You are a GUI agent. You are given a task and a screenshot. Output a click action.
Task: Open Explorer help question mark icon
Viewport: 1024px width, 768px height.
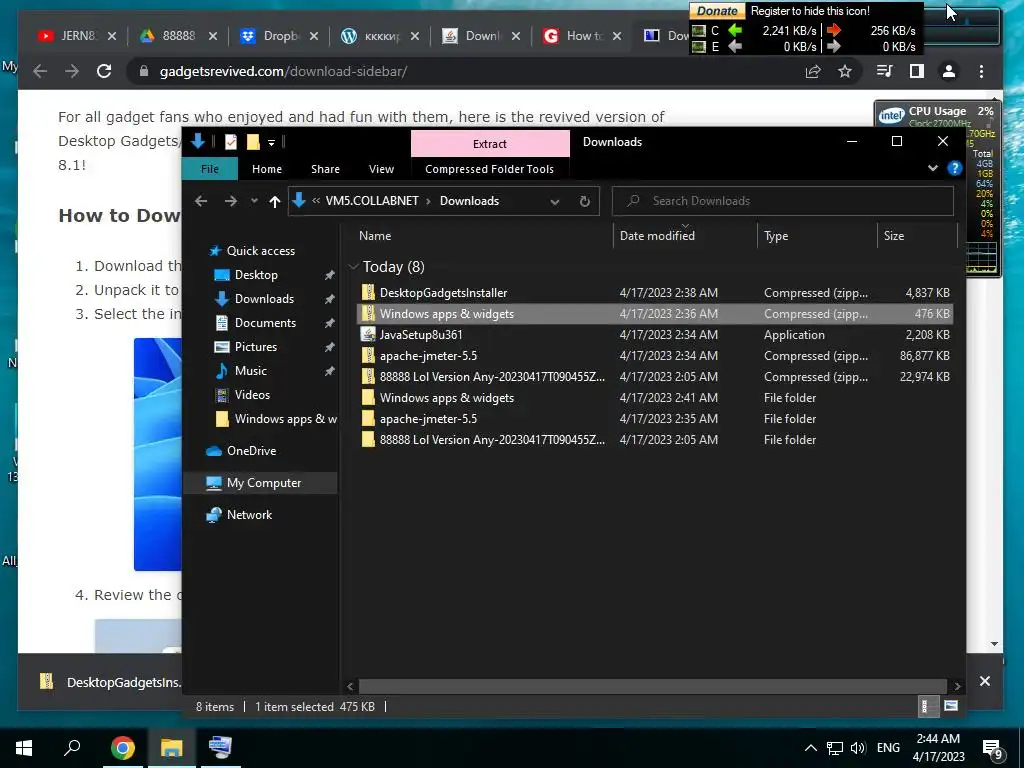pyautogui.click(x=954, y=168)
